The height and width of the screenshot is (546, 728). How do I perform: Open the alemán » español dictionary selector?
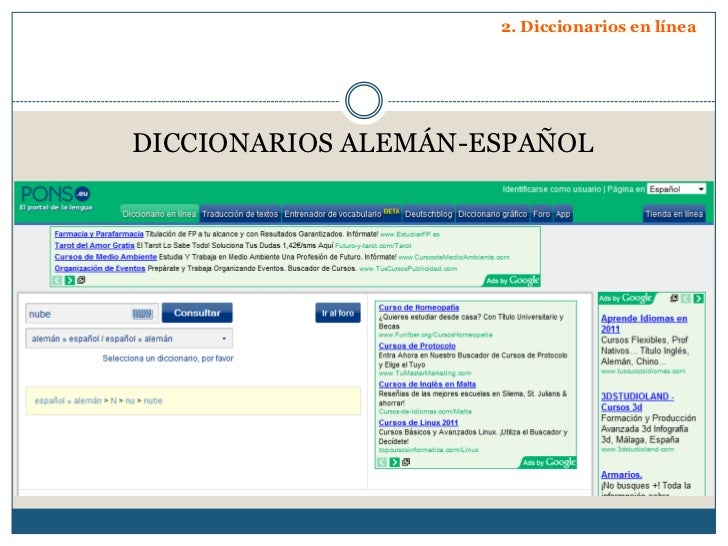coord(129,339)
